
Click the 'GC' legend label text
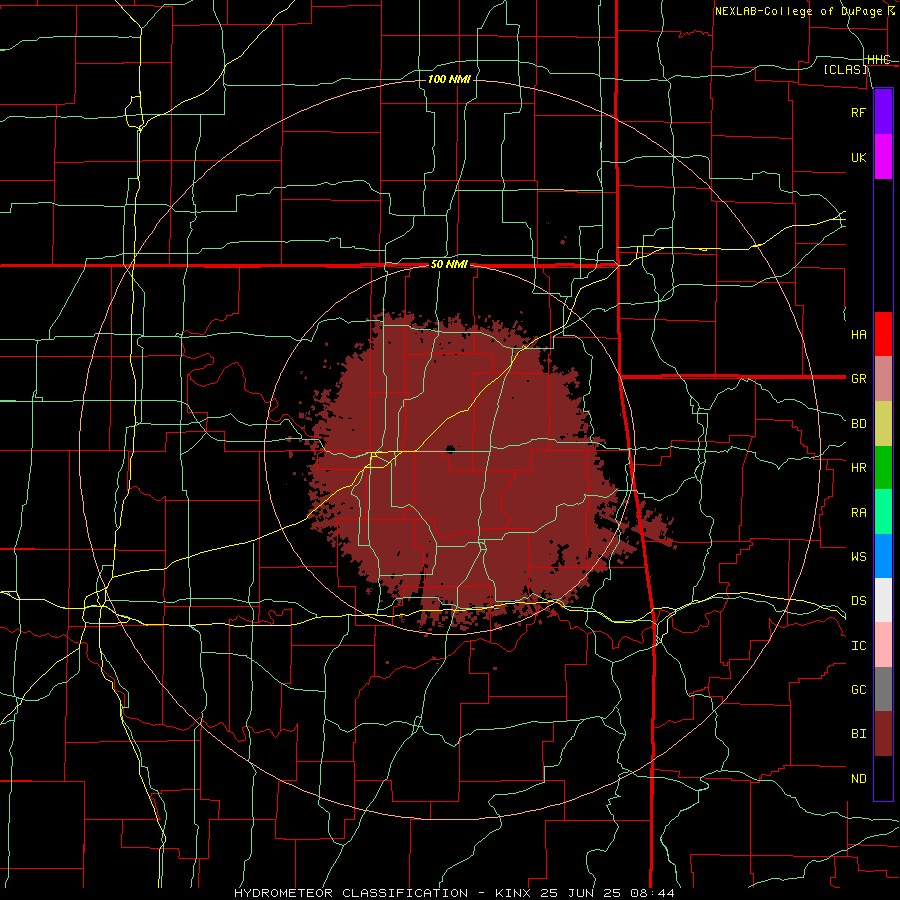tap(859, 690)
